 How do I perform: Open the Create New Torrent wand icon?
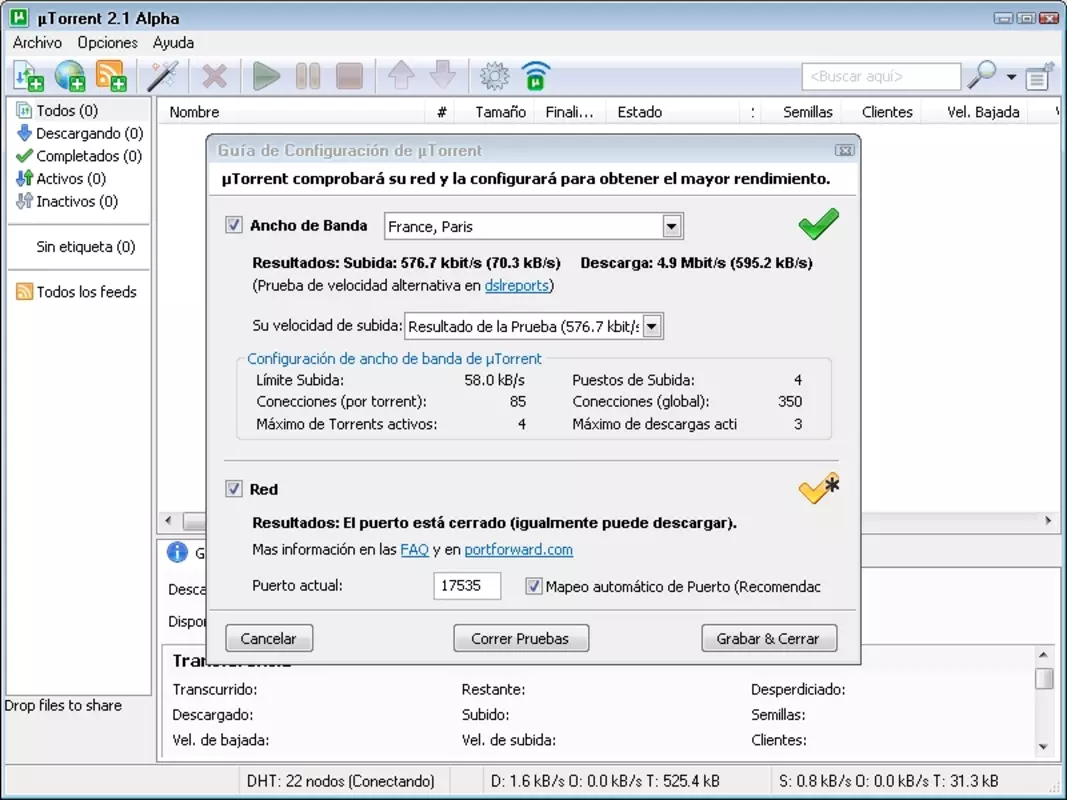tap(163, 76)
